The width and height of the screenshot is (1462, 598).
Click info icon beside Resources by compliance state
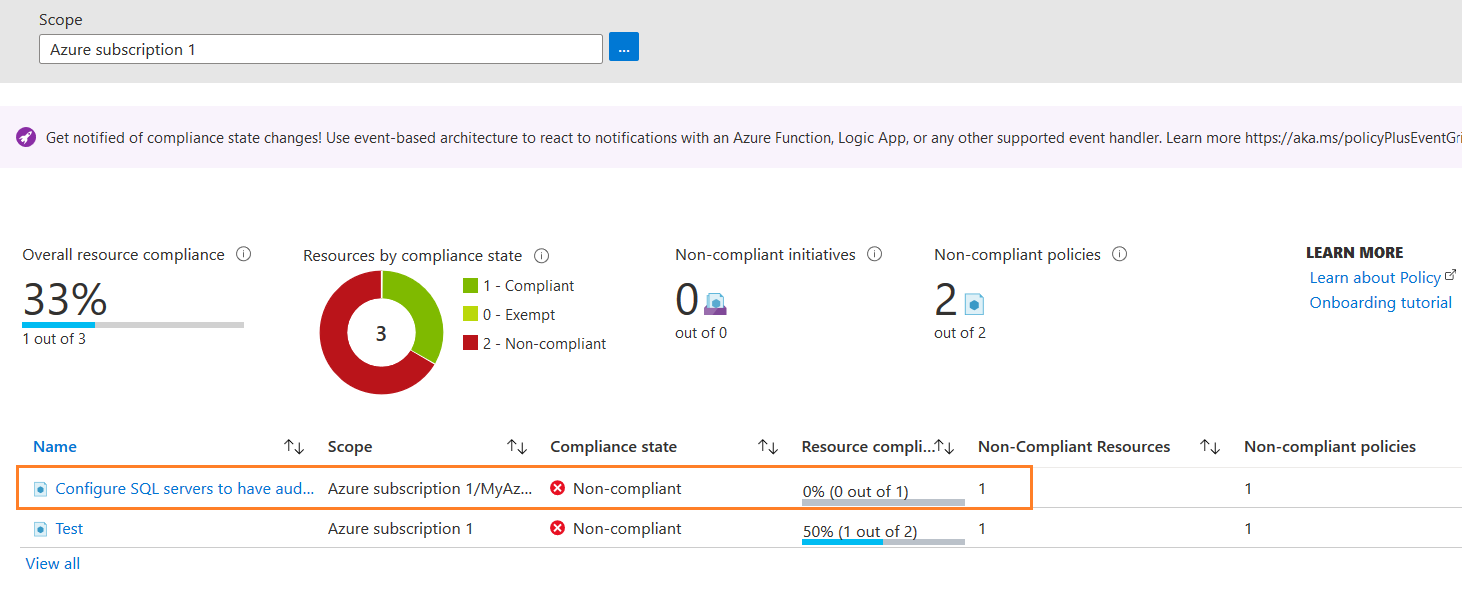tap(542, 256)
